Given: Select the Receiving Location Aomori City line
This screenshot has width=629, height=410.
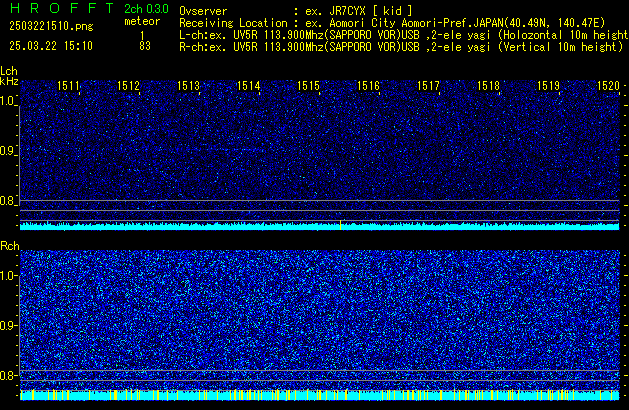Looking at the screenshot, I should pos(392,23).
